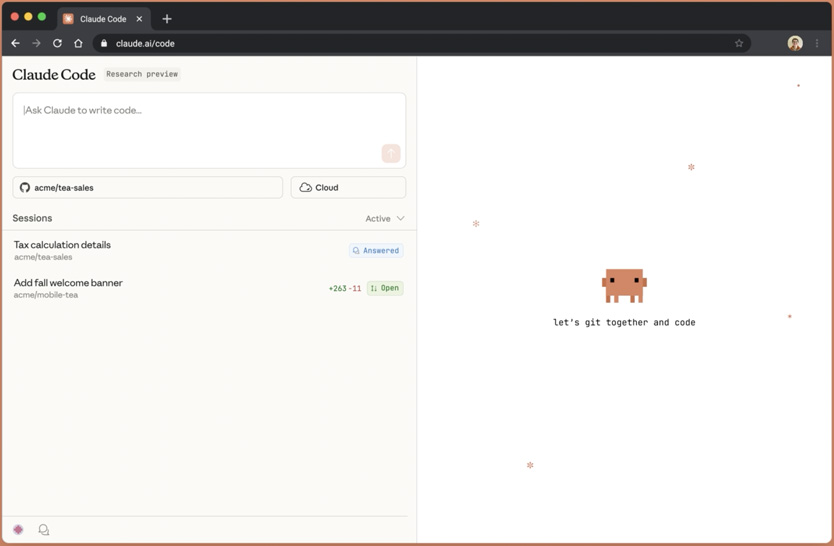Expand the Active sessions filter dropdown
Viewport: 834px width, 546px height.
click(x=385, y=218)
